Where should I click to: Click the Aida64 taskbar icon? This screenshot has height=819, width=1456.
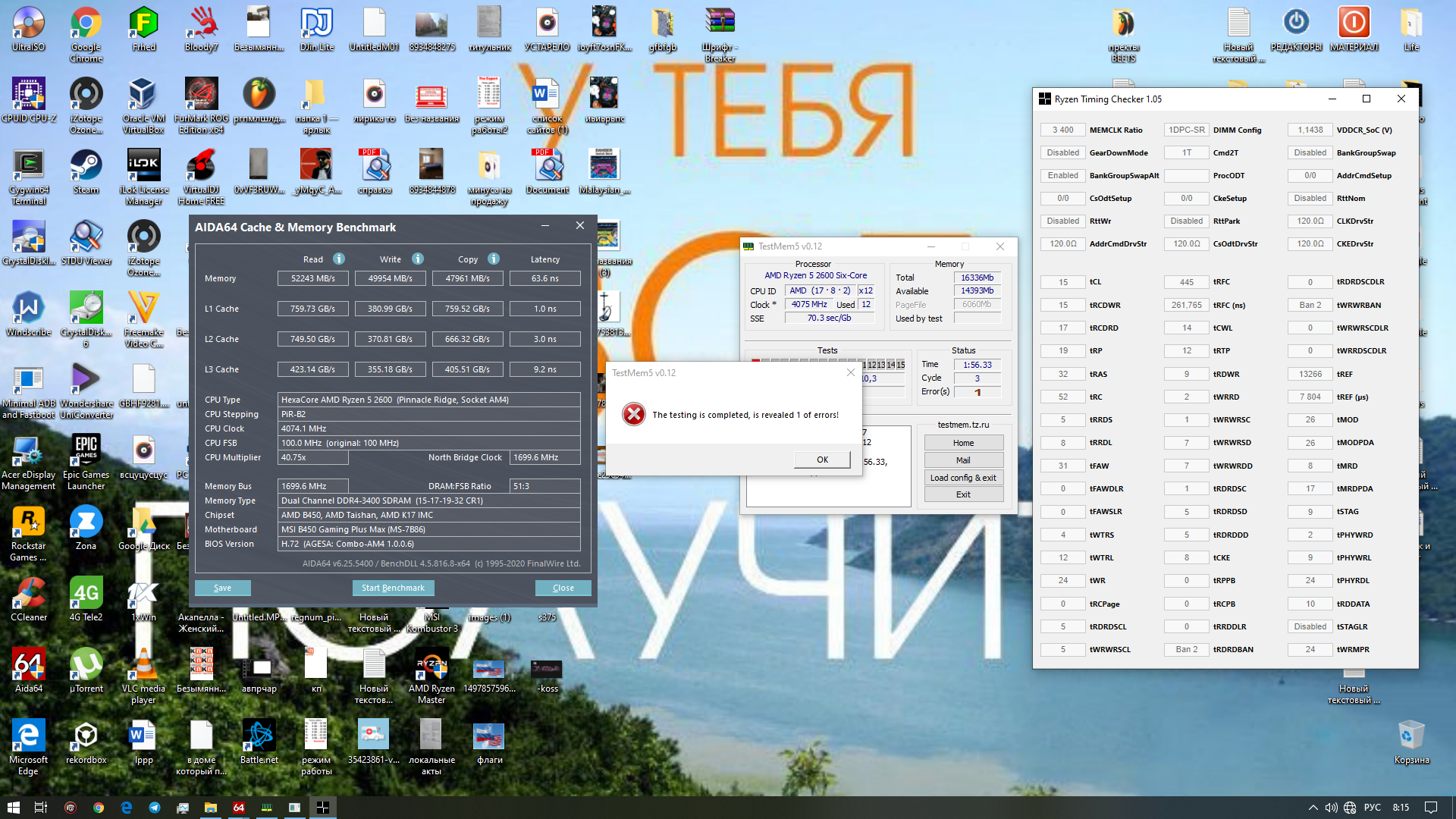239,808
